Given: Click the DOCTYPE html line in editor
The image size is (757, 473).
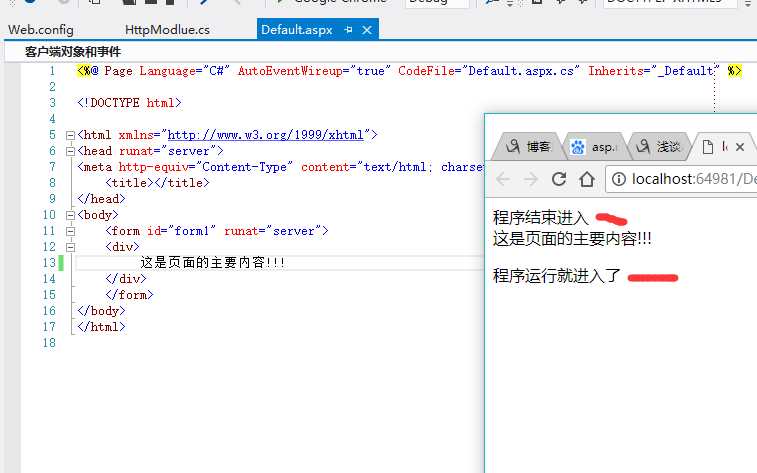Looking at the screenshot, I should tap(129, 103).
